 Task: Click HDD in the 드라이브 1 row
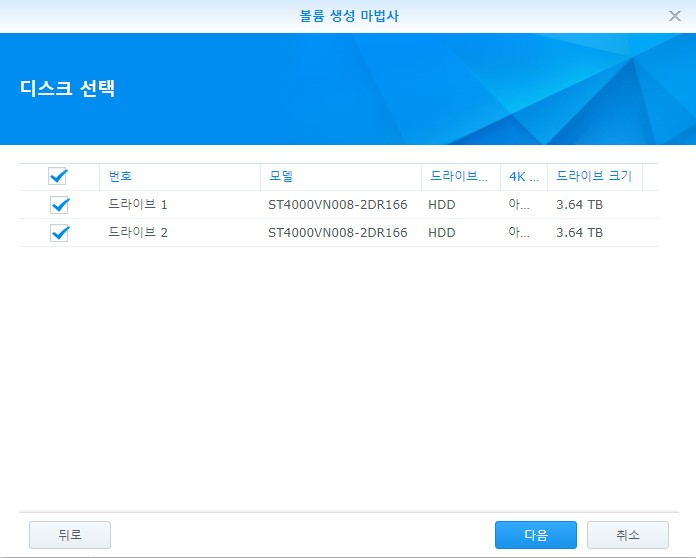click(442, 205)
